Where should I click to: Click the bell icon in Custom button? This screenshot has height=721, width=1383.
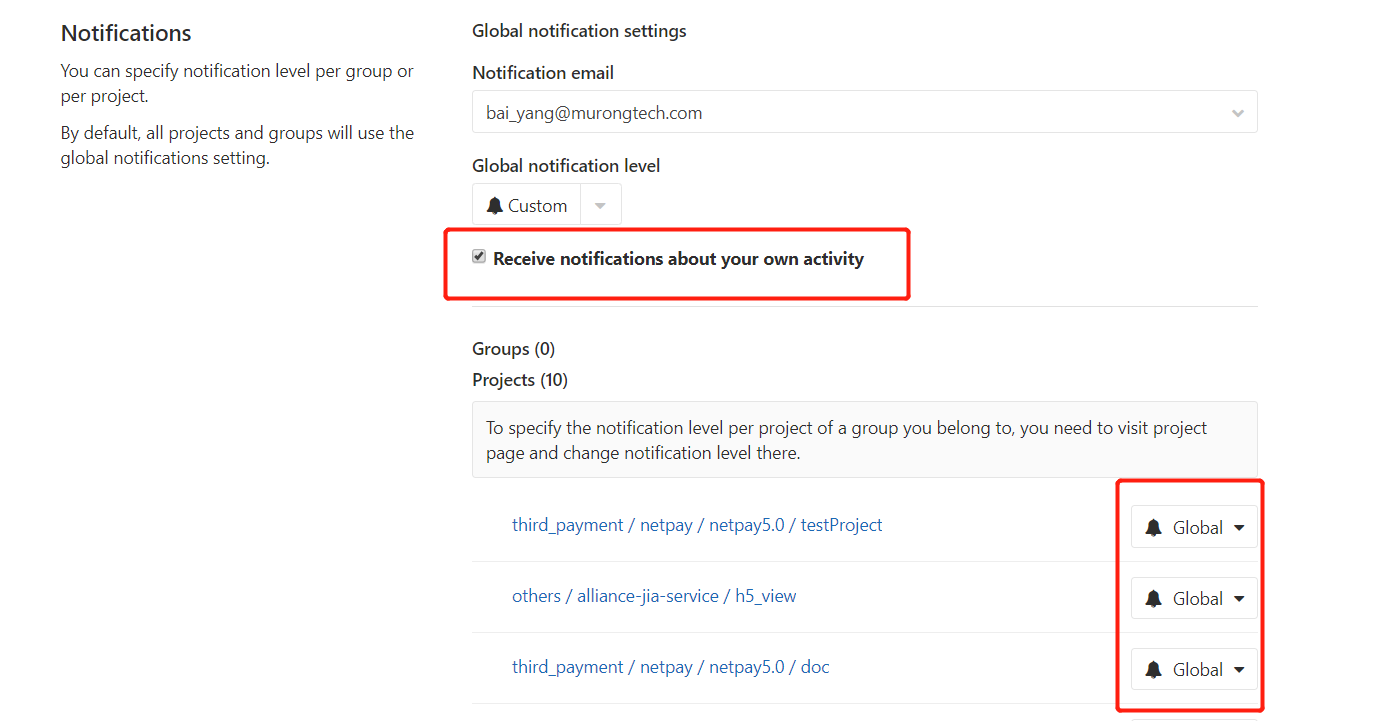495,206
